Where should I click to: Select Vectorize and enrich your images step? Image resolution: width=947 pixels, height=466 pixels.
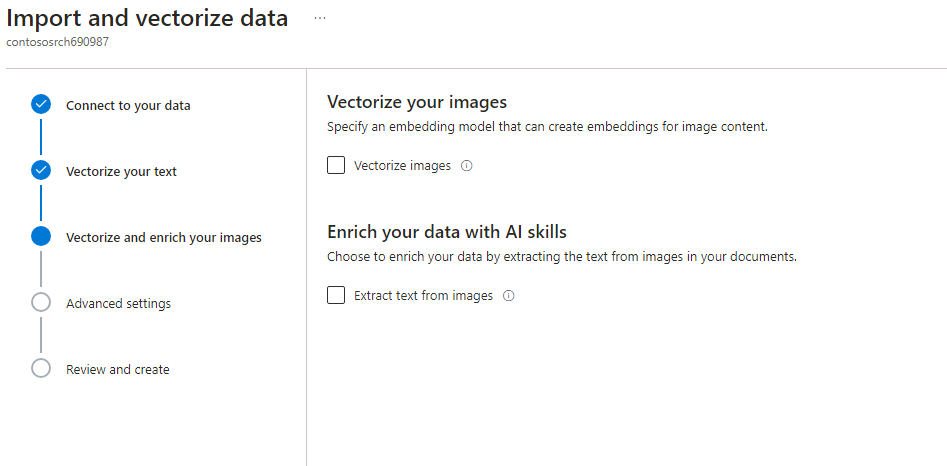(164, 237)
